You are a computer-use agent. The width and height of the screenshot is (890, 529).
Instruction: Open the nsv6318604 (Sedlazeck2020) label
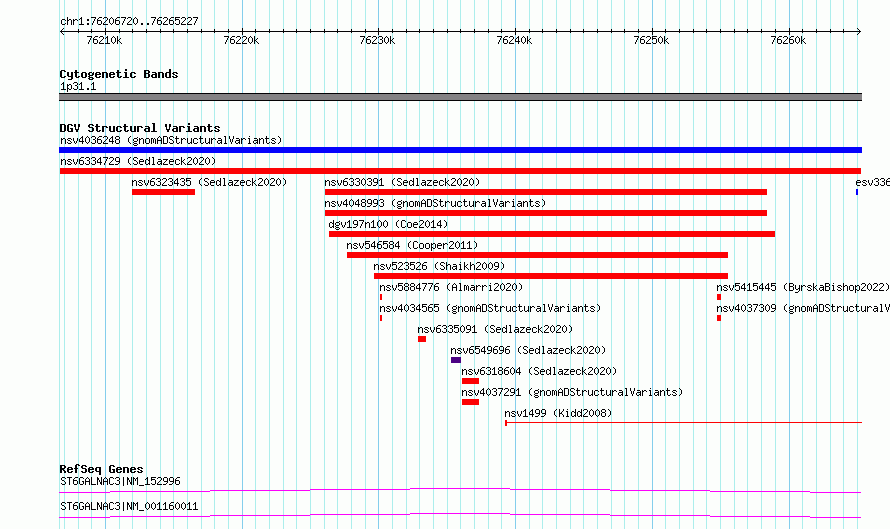point(539,371)
